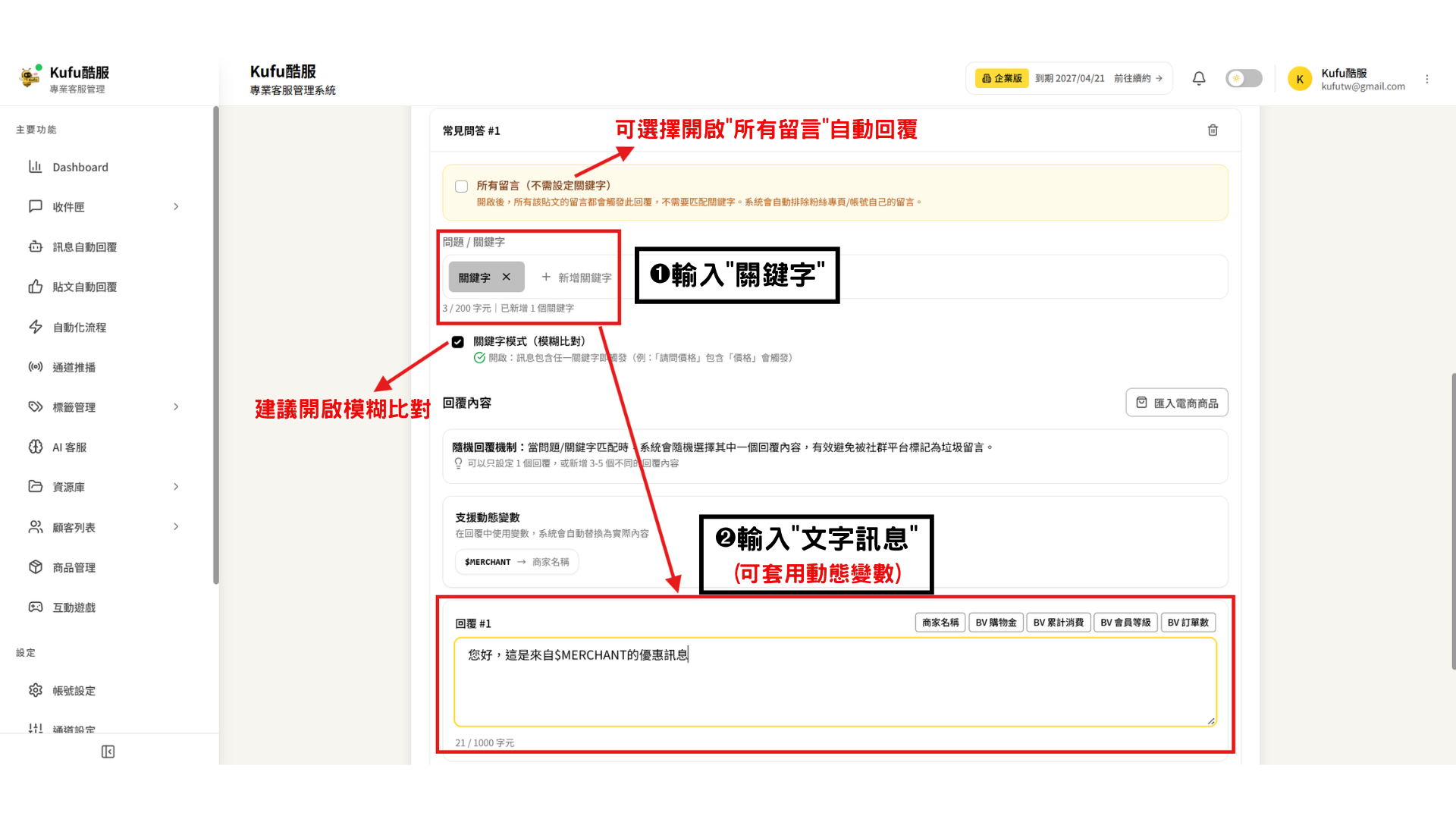This screenshot has height=819, width=1456.
Task: Click the 標籤管理 tag icon
Action: click(35, 406)
